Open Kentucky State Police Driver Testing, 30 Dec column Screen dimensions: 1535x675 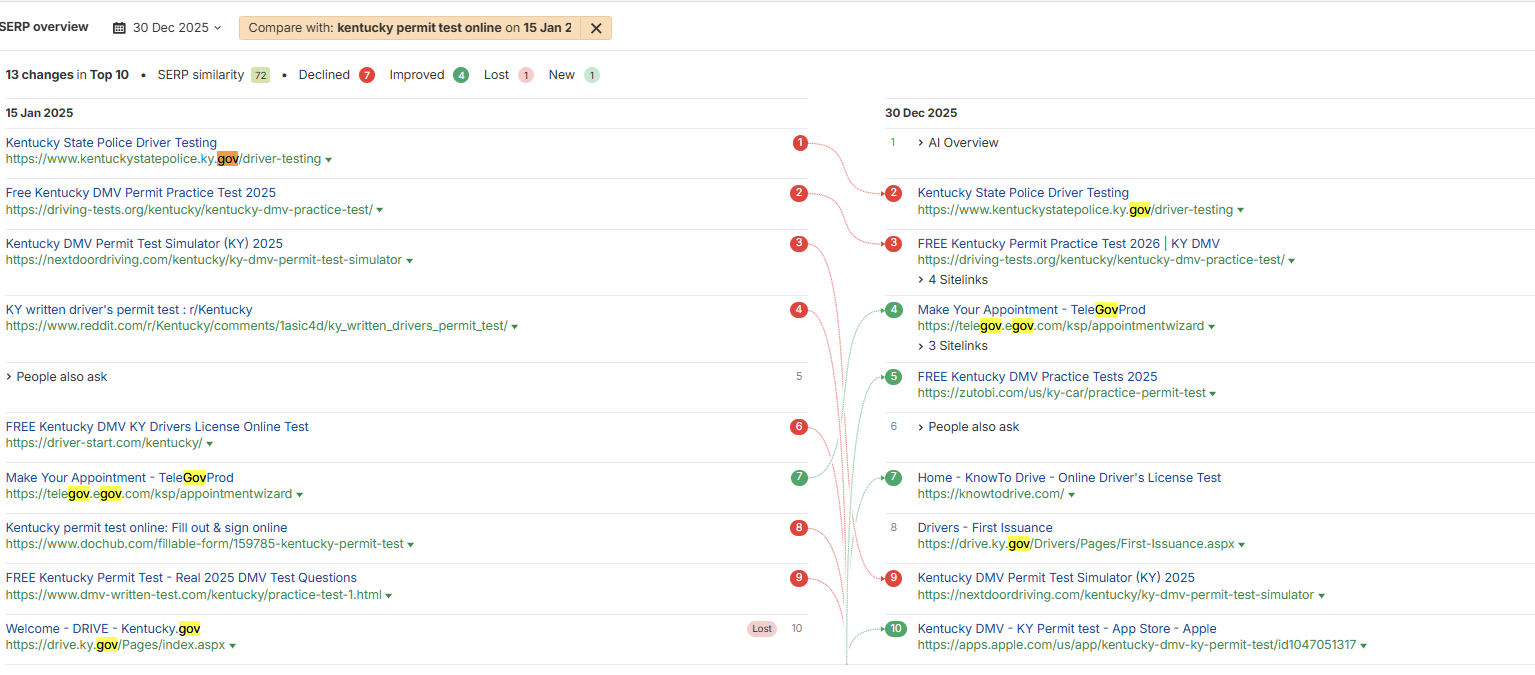pos(1023,193)
